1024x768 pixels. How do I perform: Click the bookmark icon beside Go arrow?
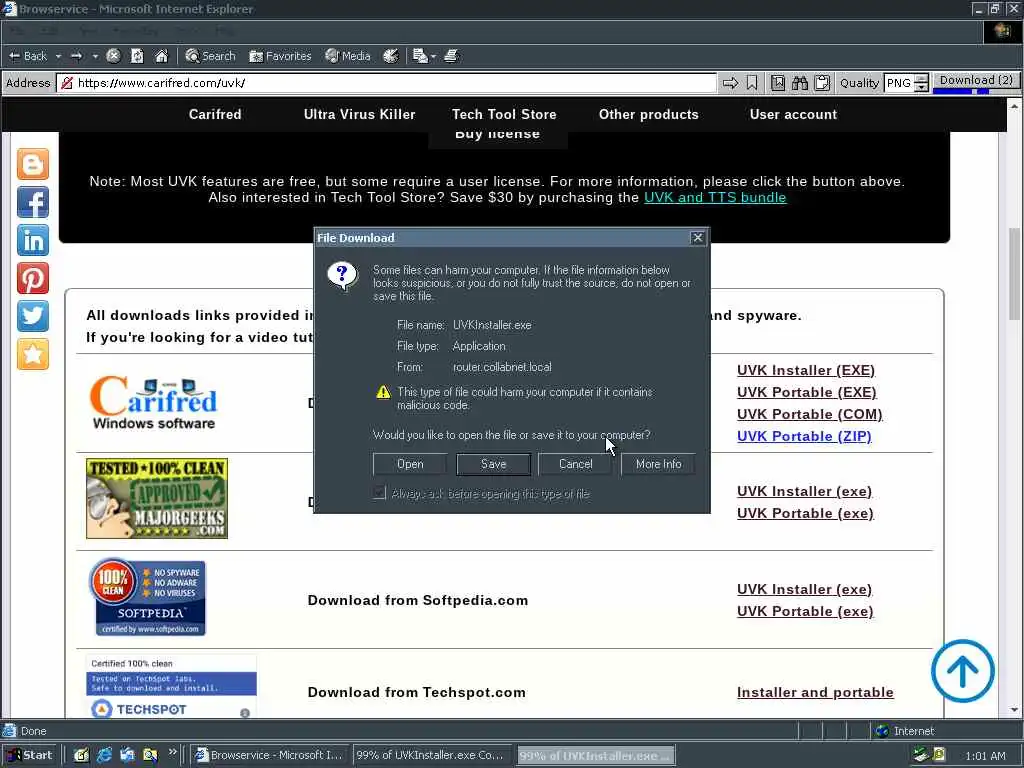coord(752,83)
